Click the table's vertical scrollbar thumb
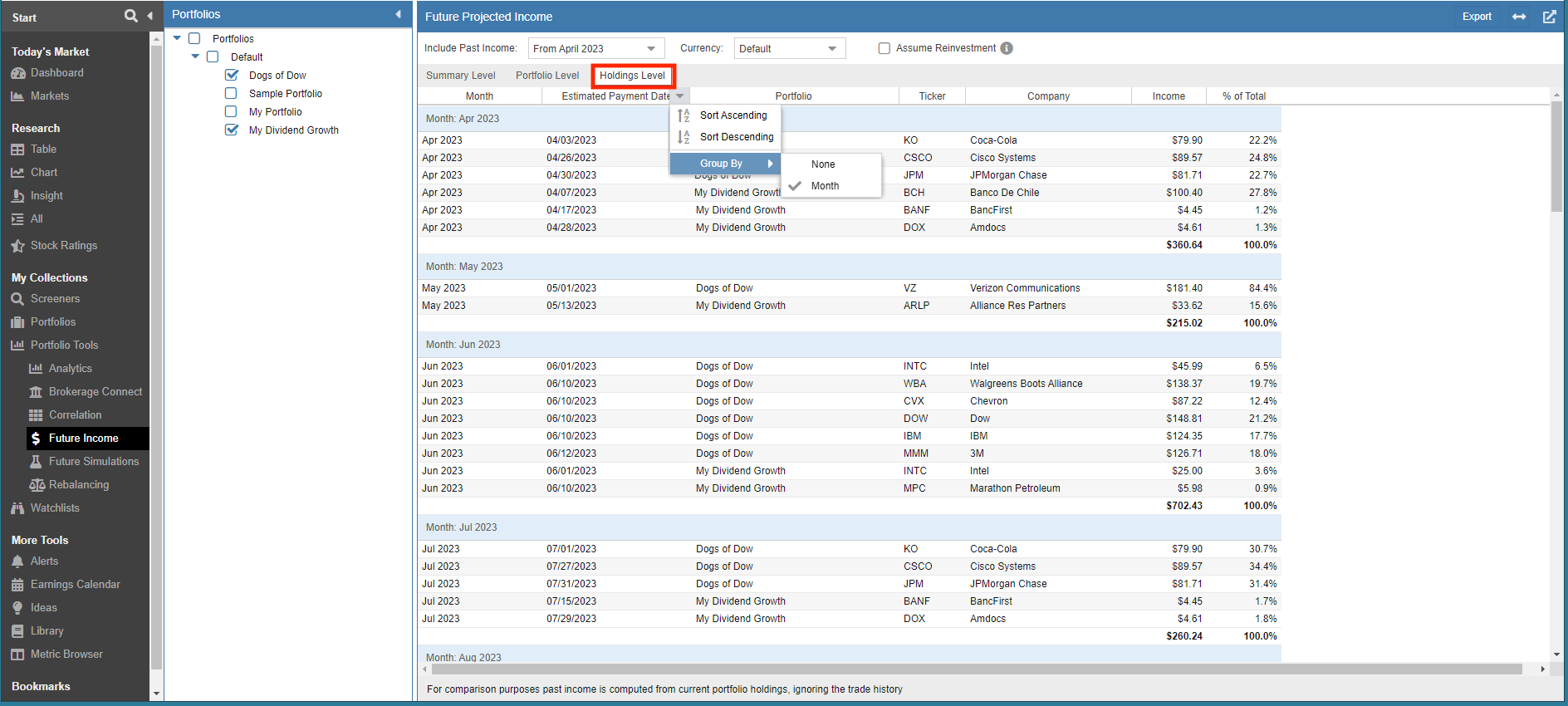Image resolution: width=1568 pixels, height=706 pixels. pyautogui.click(x=1556, y=157)
